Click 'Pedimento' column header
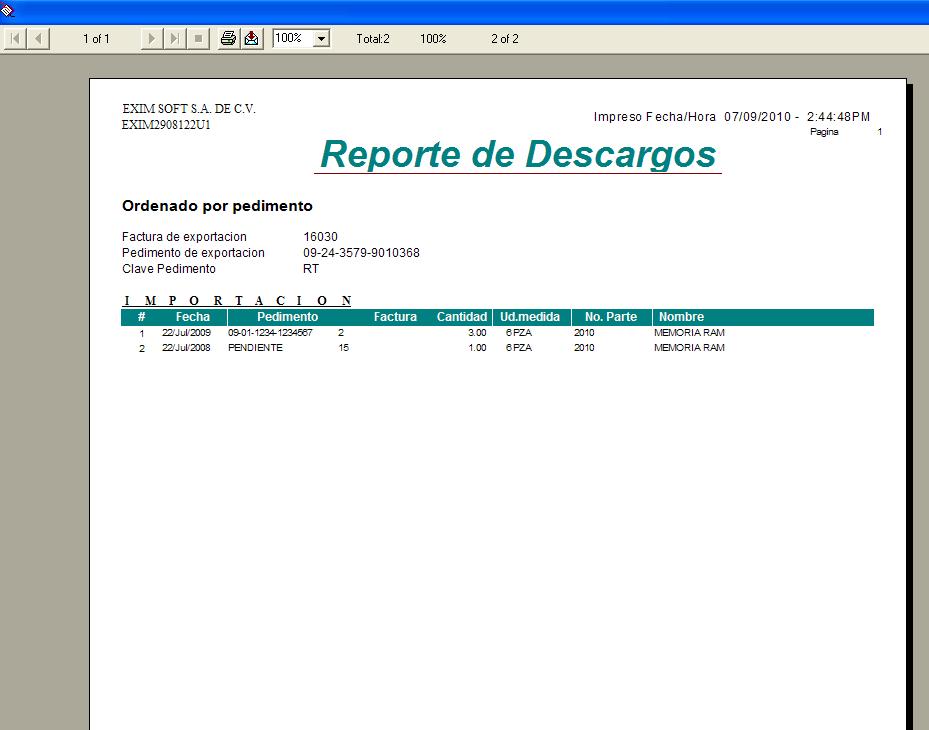This screenshot has height=730, width=929. tap(287, 317)
